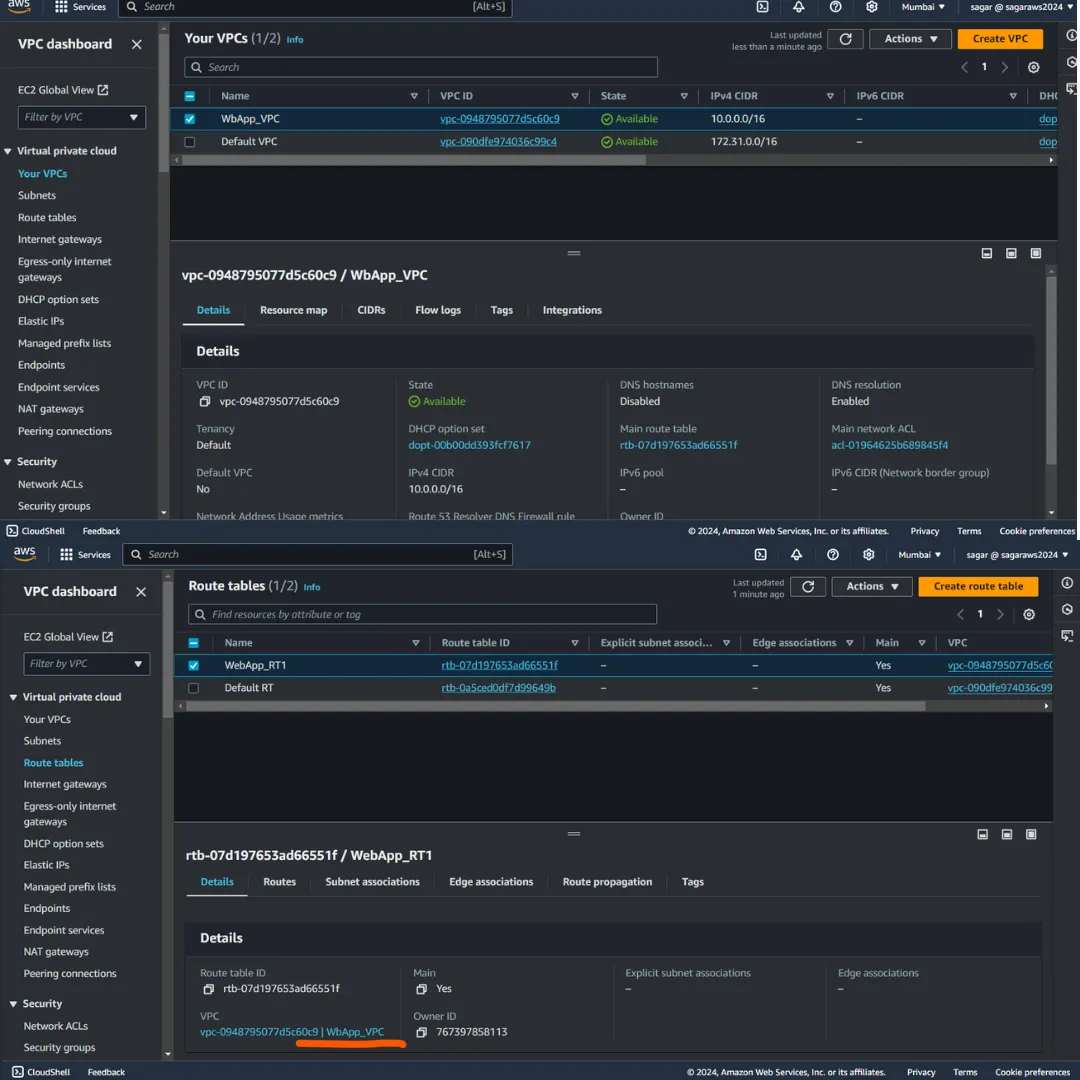This screenshot has width=1080, height=1080.
Task: Close the lower VPC dashboard sidebar
Action: click(141, 592)
